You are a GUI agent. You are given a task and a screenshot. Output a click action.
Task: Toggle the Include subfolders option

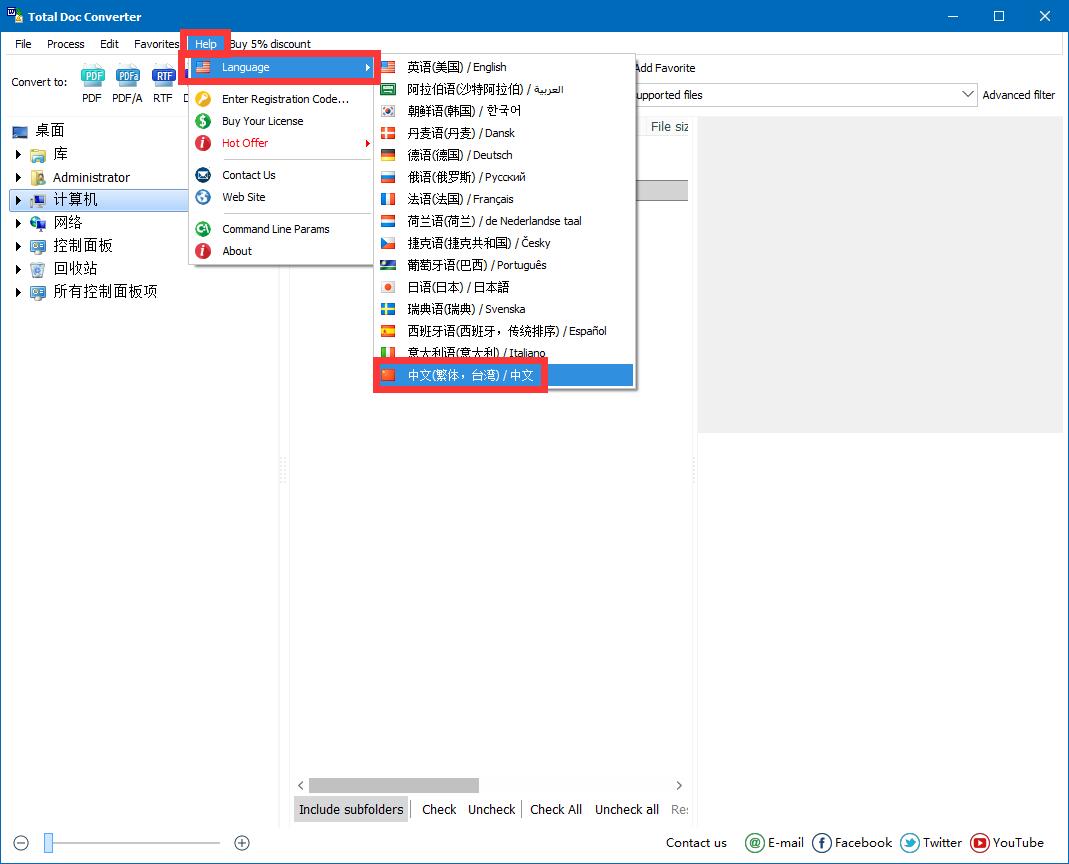[351, 809]
